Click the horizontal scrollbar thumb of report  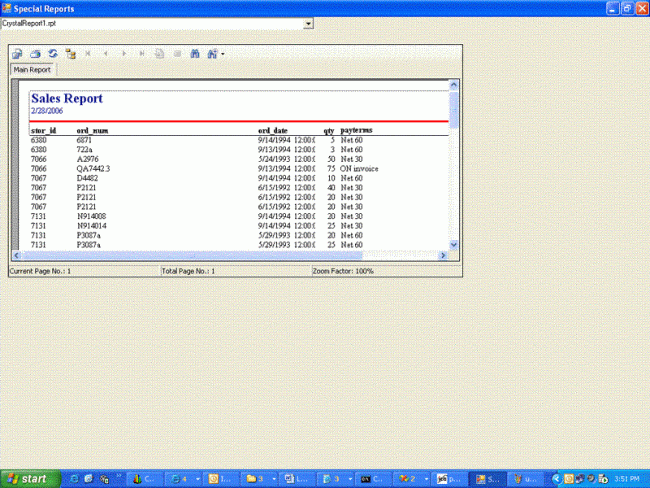click(192, 255)
